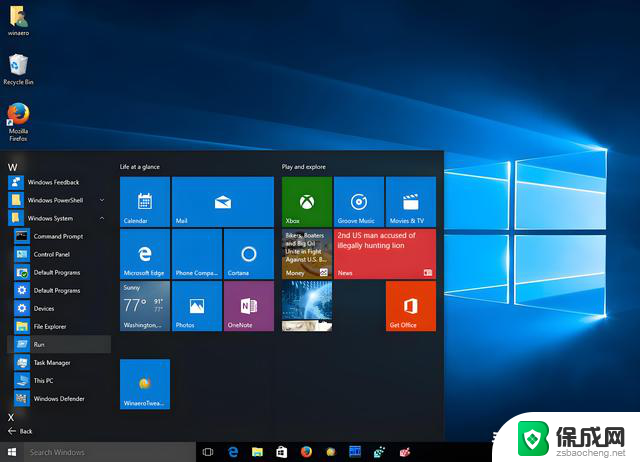The width and height of the screenshot is (640, 462).
Task: Open the Run entry
Action: click(59, 344)
